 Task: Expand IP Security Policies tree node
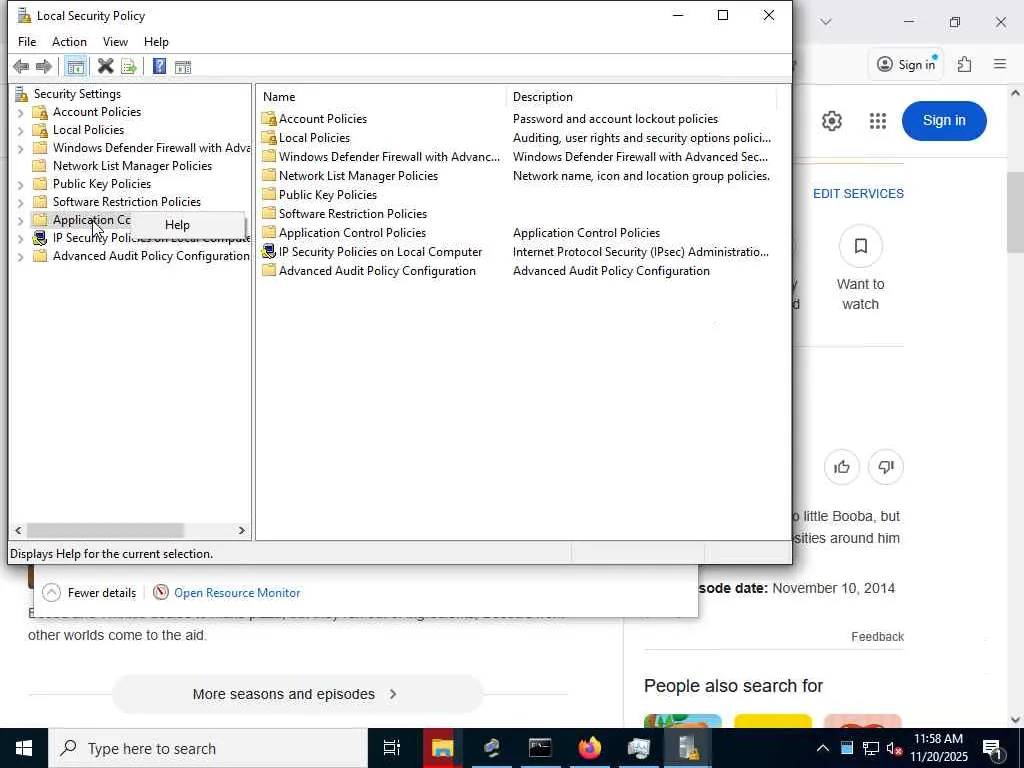(20, 239)
